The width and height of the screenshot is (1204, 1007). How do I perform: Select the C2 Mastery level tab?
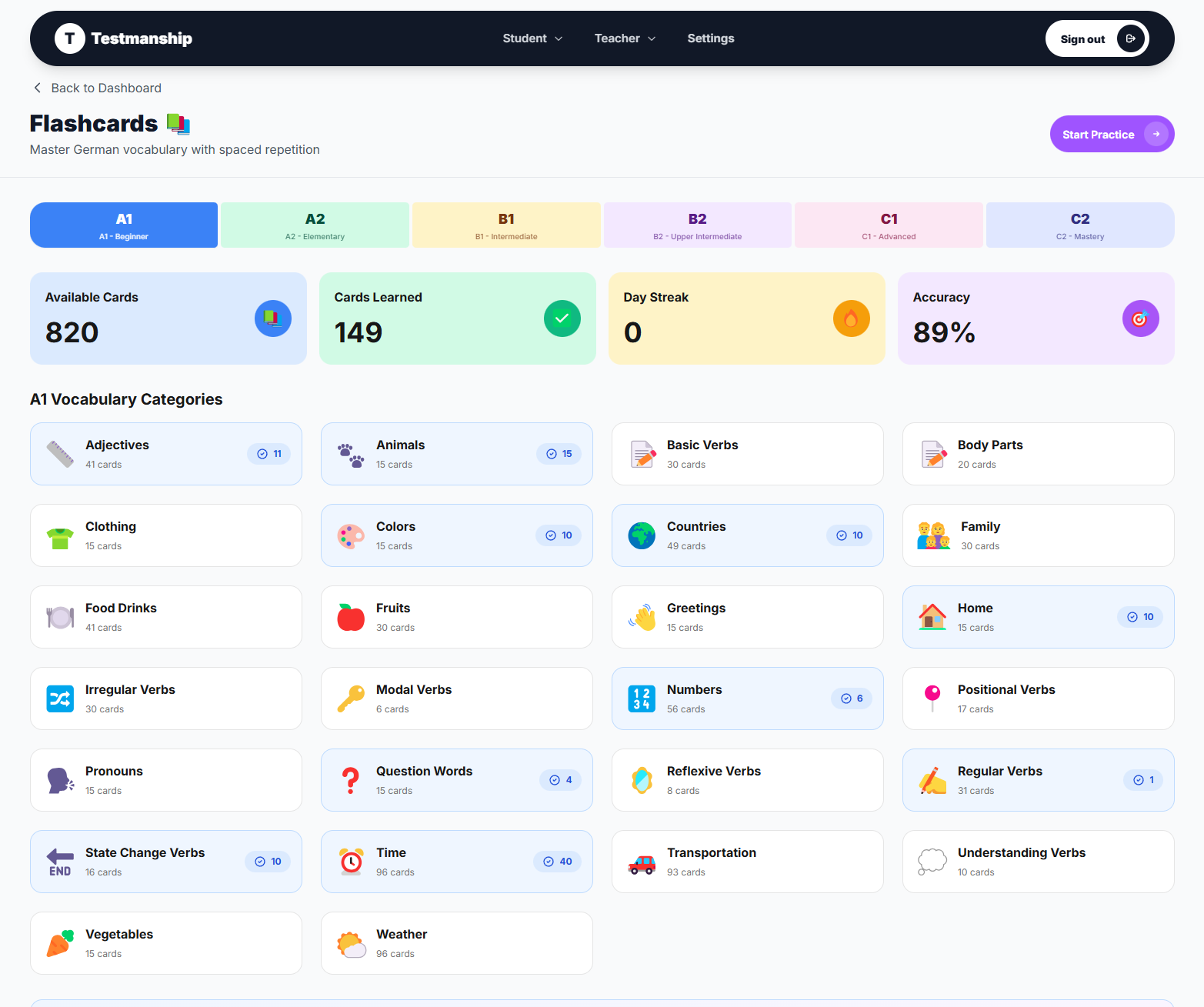pyautogui.click(x=1079, y=225)
